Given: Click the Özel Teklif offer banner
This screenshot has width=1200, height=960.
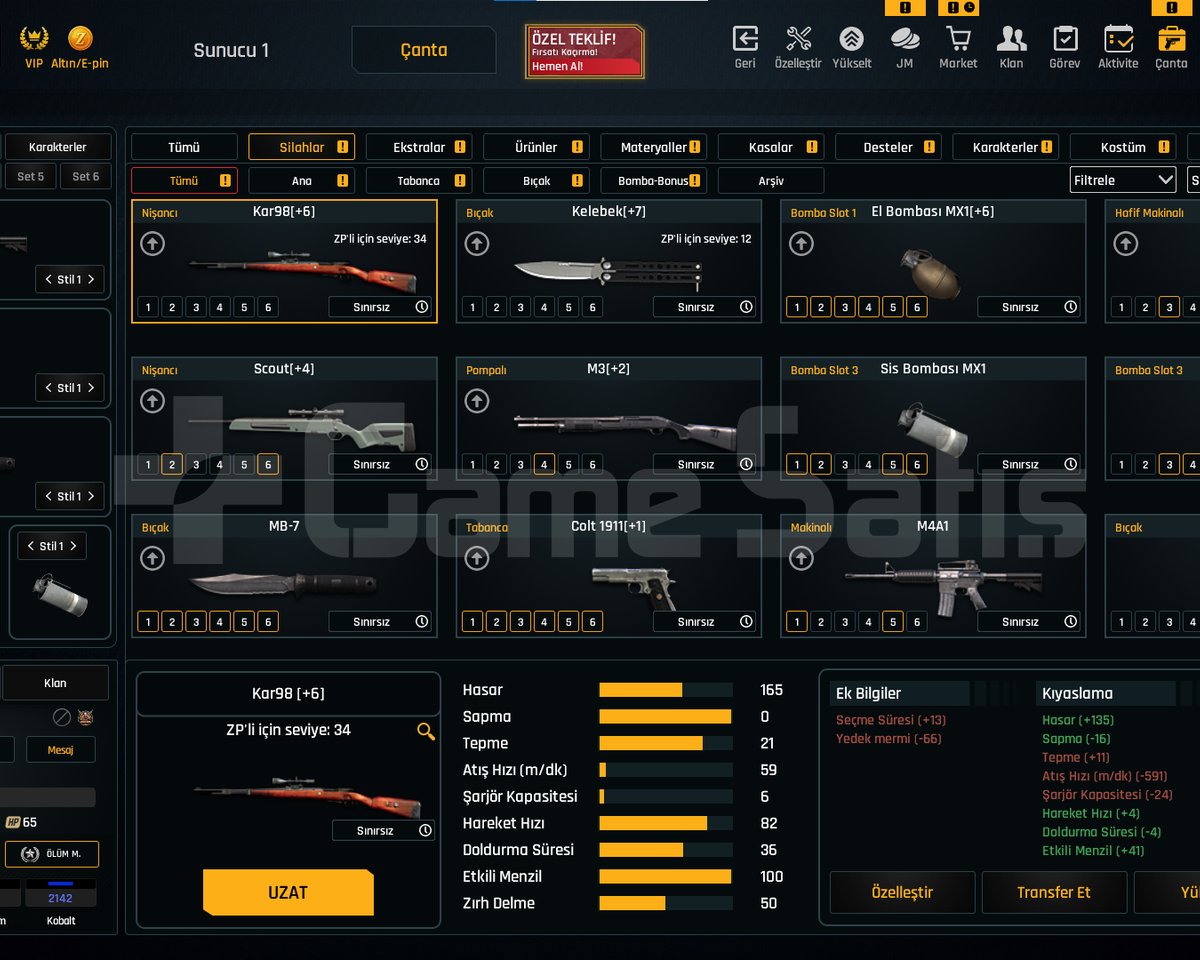Looking at the screenshot, I should (x=585, y=52).
